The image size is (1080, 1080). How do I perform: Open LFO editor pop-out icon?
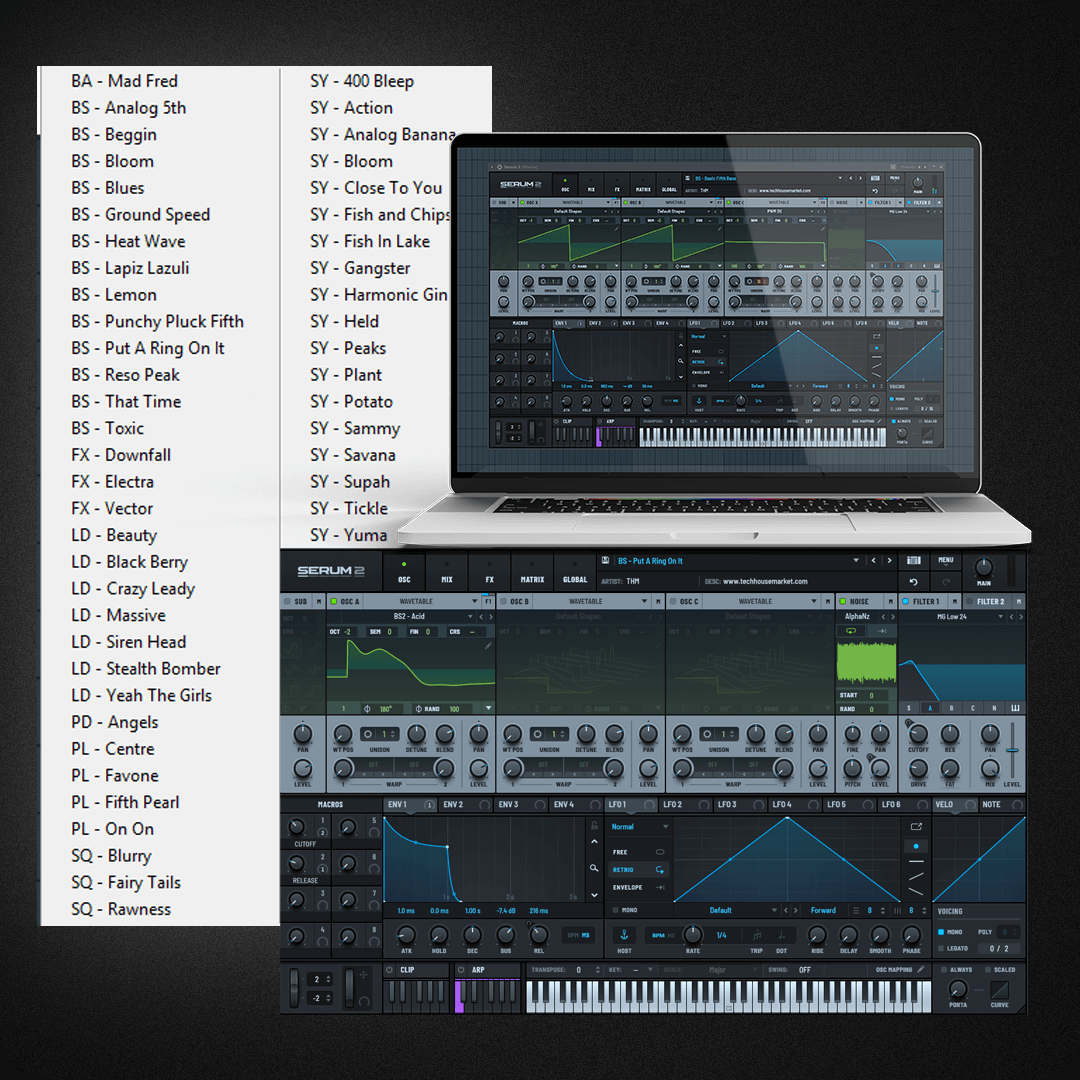point(915,827)
